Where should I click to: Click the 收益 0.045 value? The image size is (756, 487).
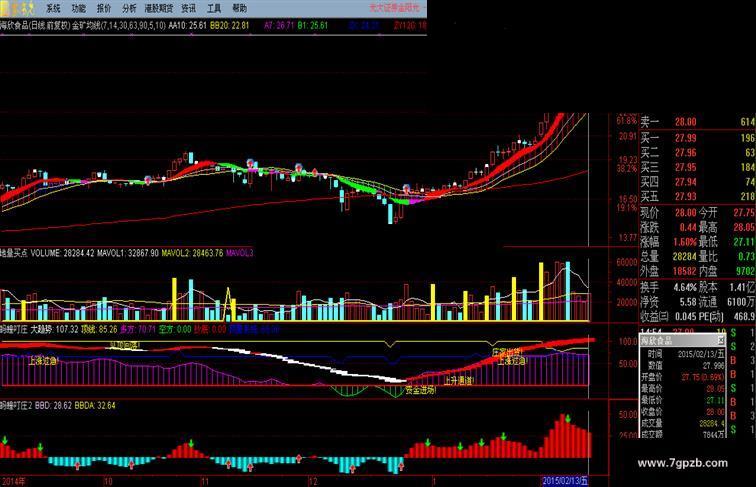[x=684, y=316]
